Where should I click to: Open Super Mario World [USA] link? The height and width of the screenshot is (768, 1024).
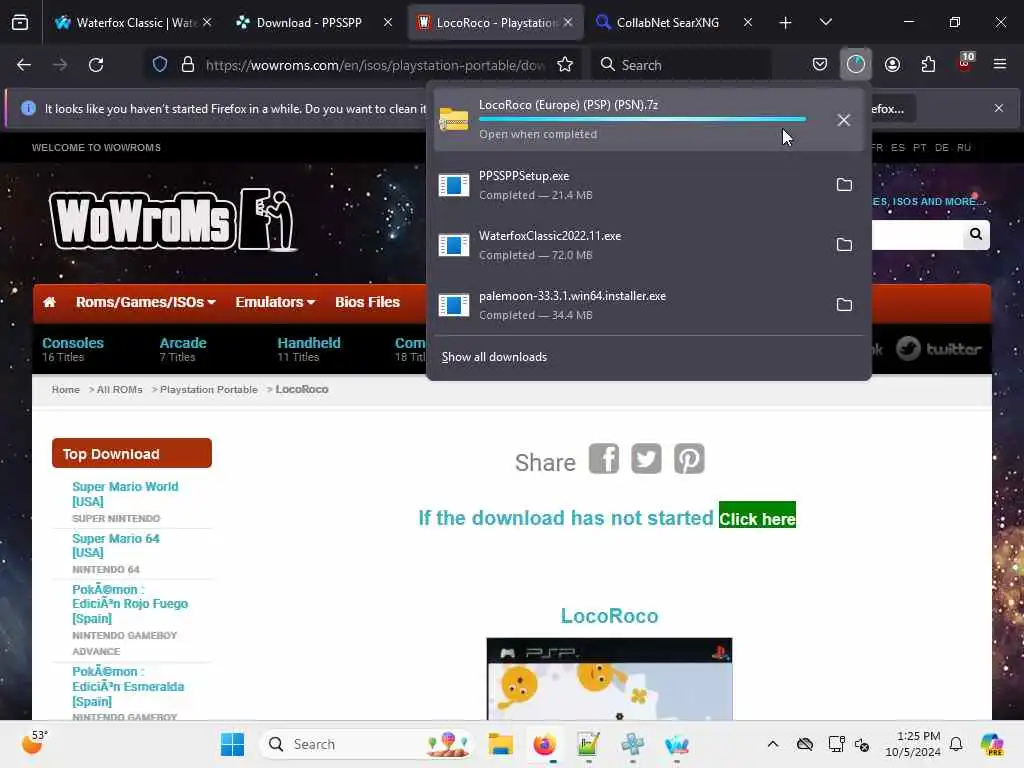(x=125, y=494)
